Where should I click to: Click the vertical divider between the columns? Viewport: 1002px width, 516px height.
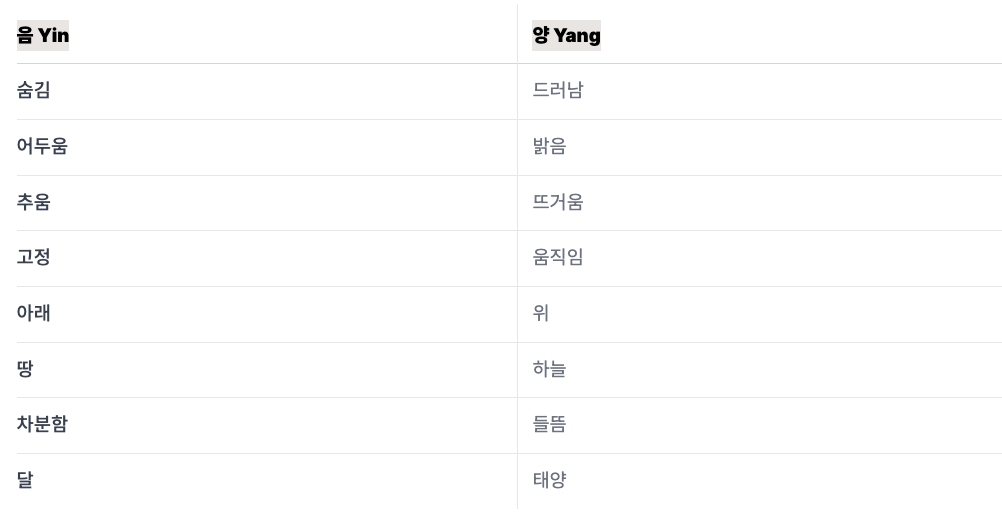click(518, 256)
